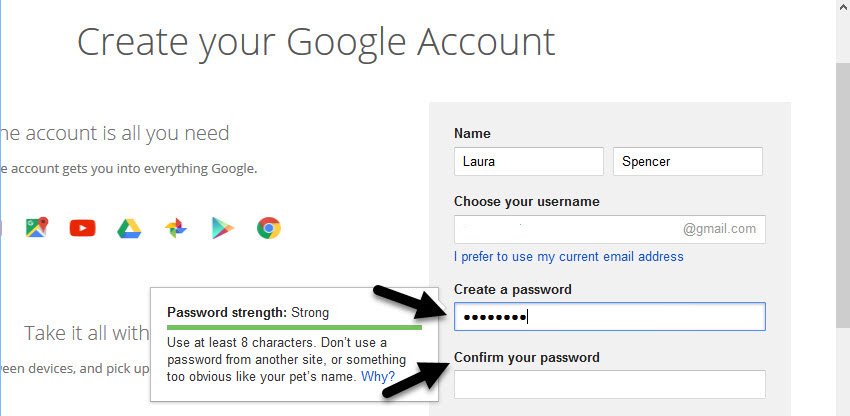Click the Confirm your password field

coord(609,384)
